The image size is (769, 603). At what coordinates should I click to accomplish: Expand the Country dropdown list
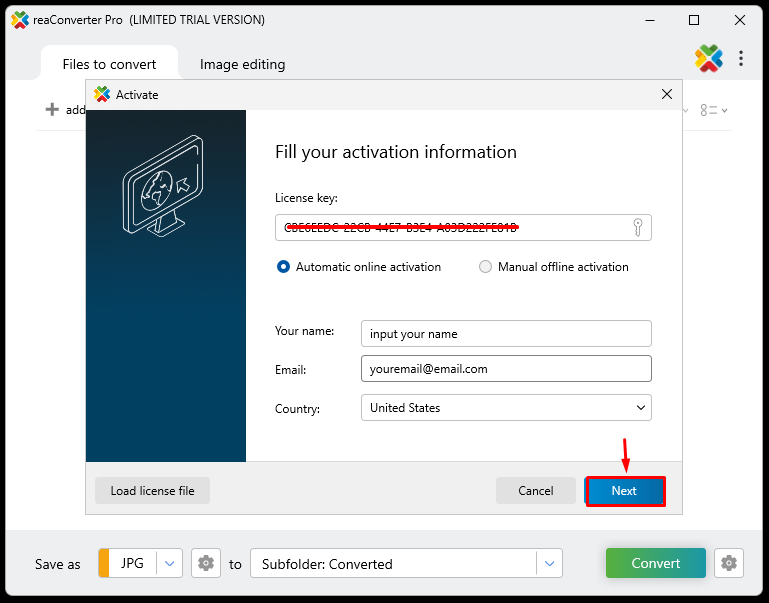pos(640,408)
